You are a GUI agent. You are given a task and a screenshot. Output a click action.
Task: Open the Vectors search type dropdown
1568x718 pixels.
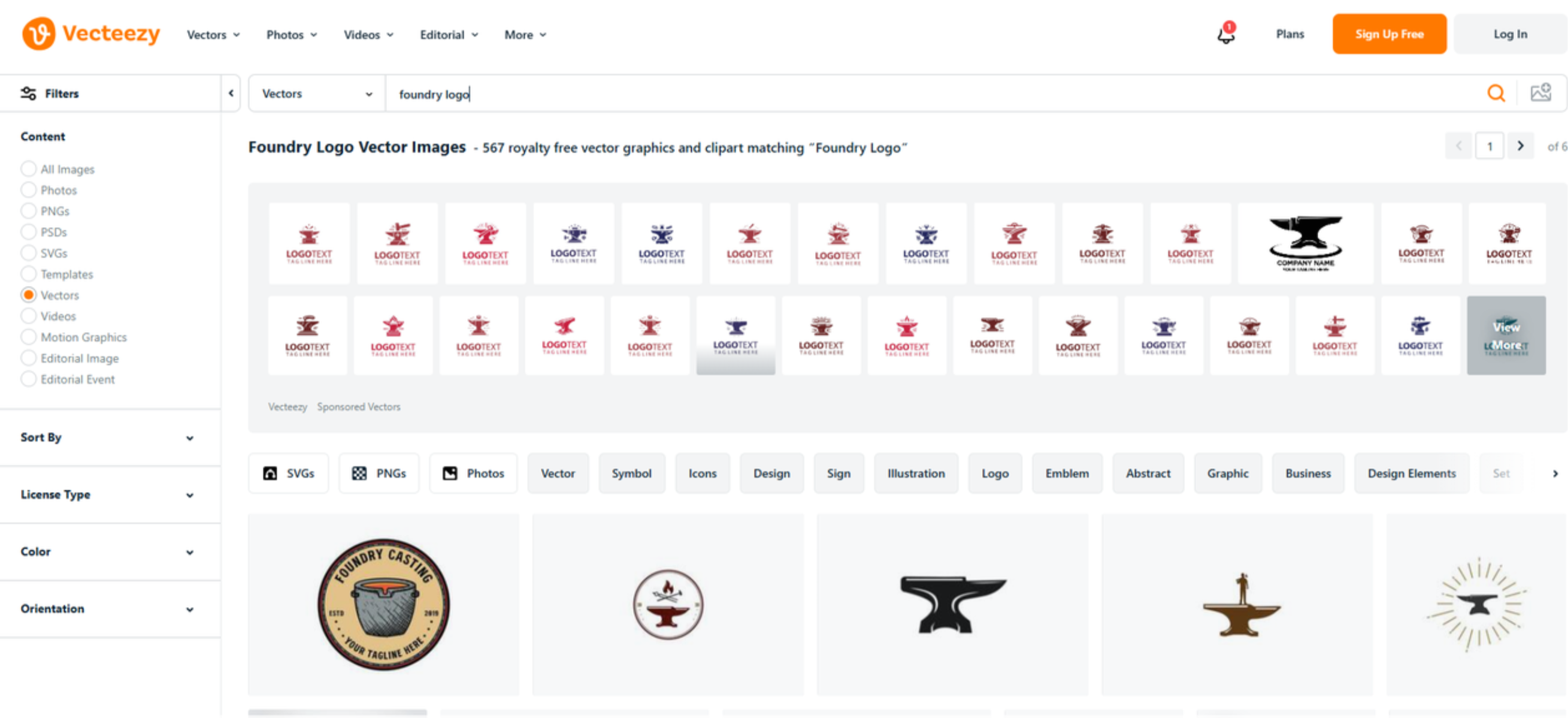click(x=316, y=93)
